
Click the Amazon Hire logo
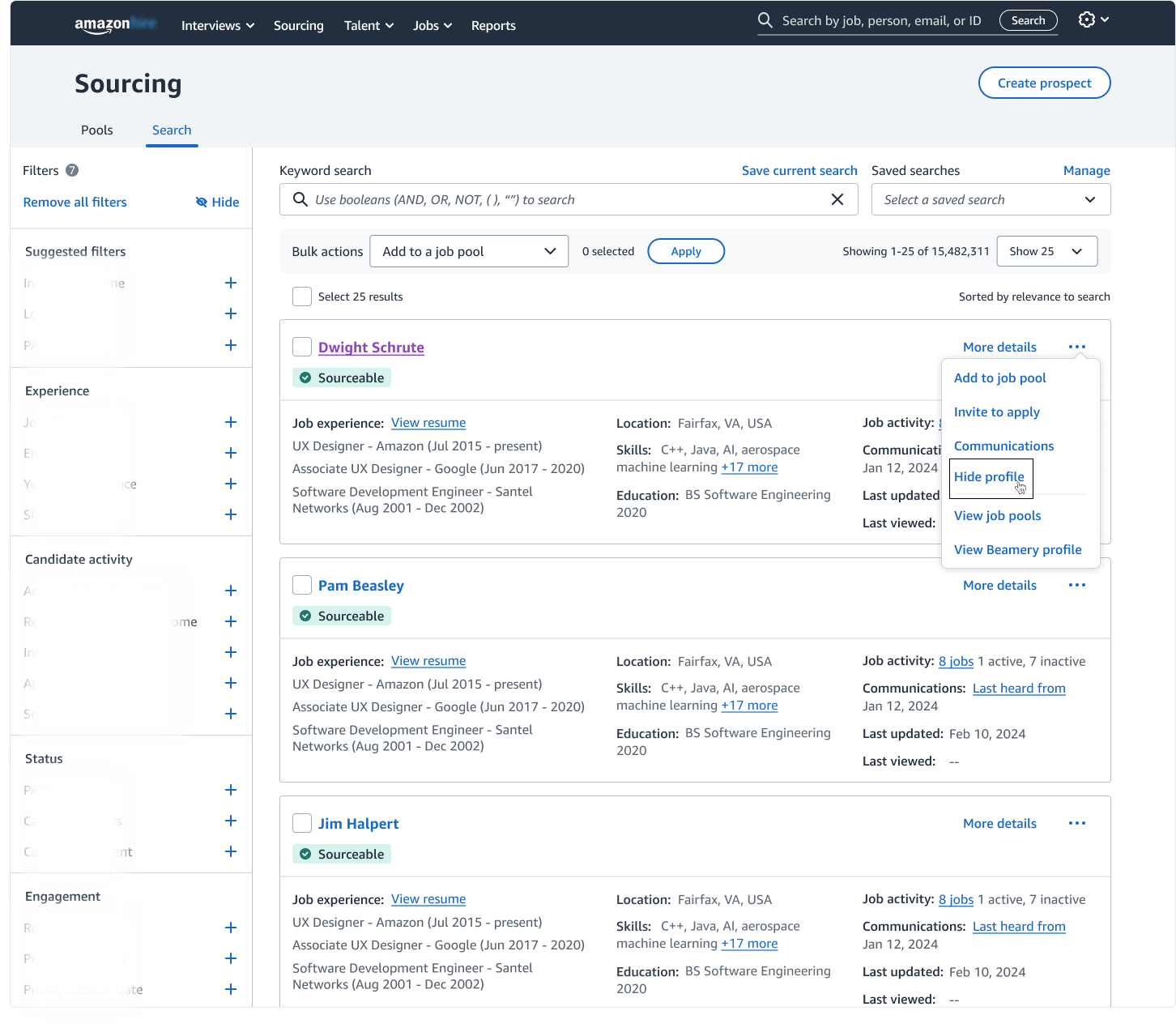(x=115, y=24)
